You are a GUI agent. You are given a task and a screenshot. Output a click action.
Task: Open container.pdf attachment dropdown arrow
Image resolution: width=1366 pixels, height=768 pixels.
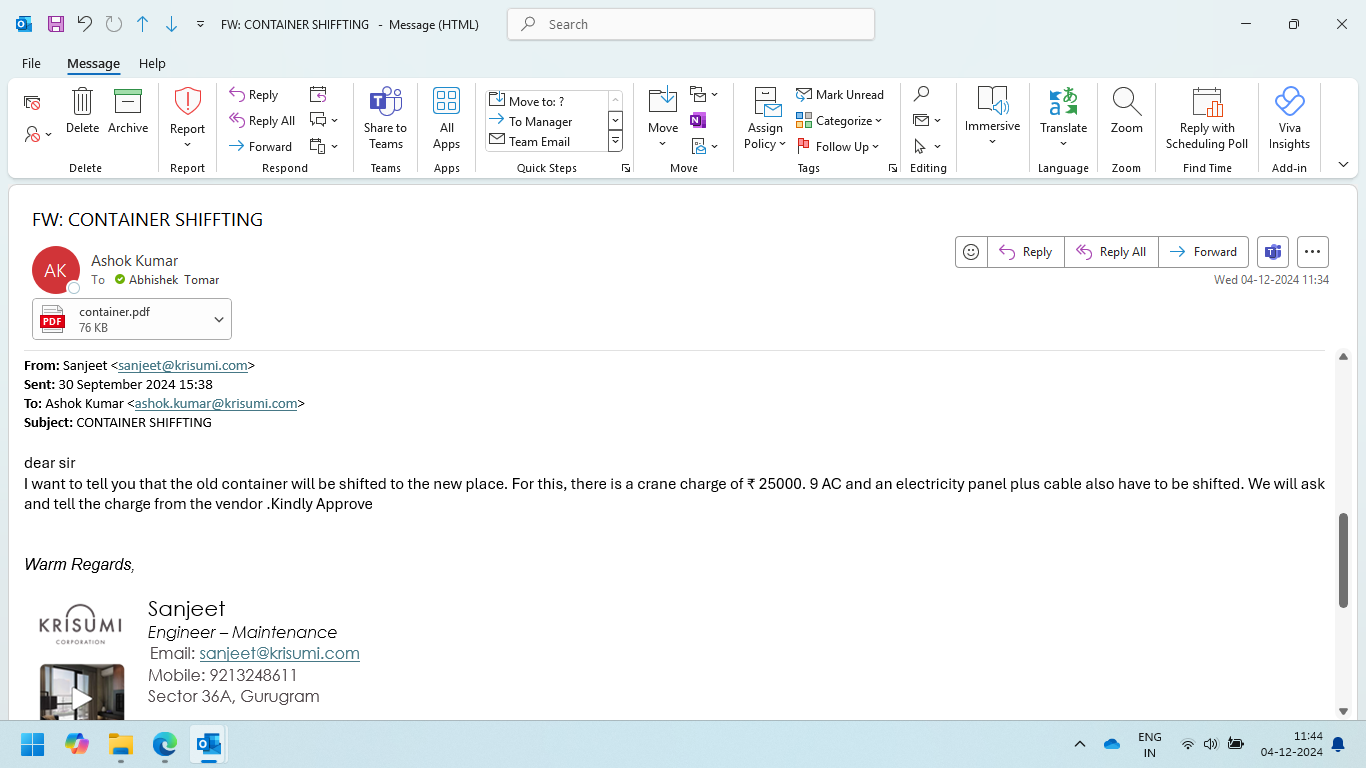pyautogui.click(x=219, y=320)
